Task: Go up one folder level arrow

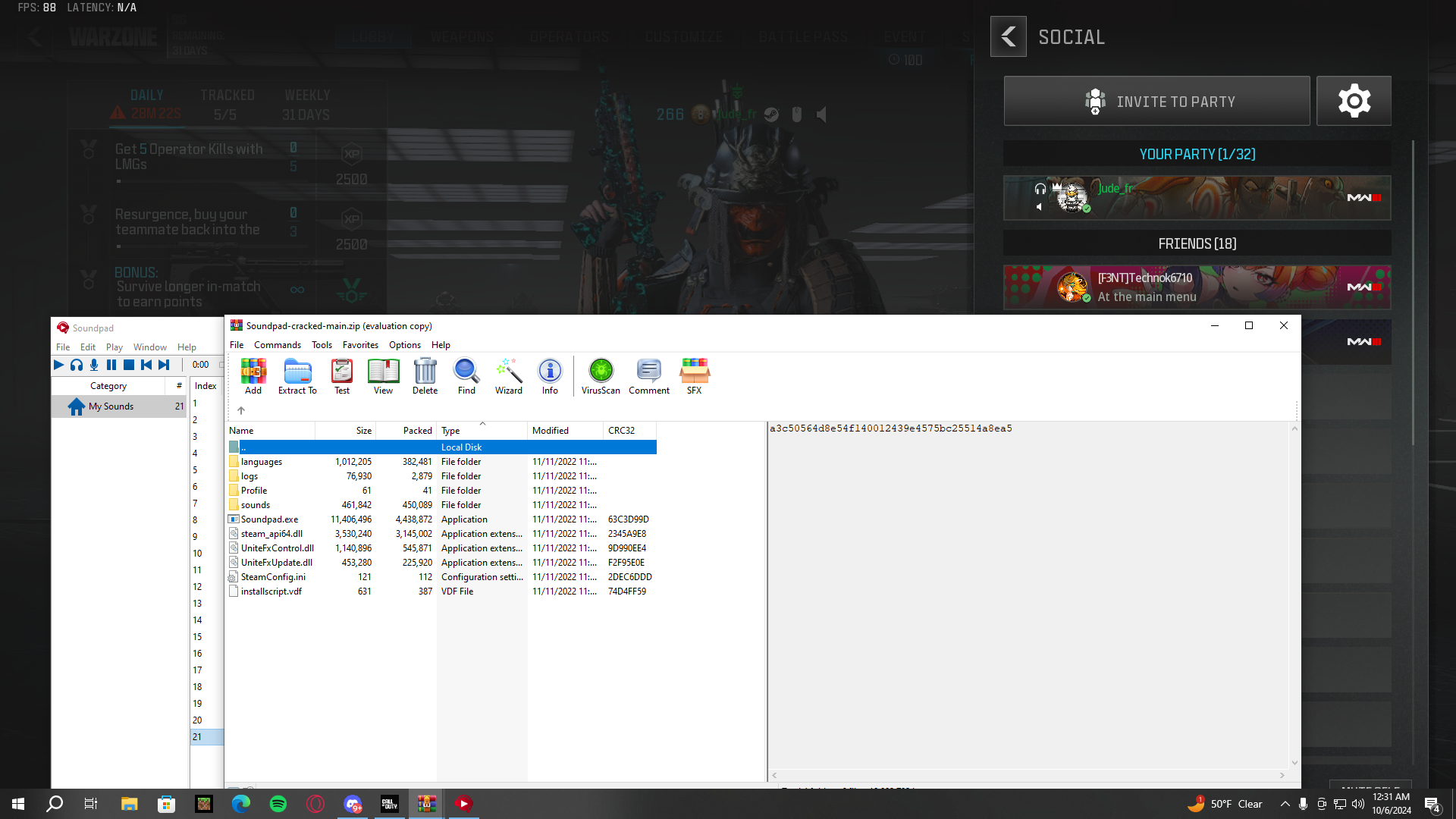Action: click(241, 410)
